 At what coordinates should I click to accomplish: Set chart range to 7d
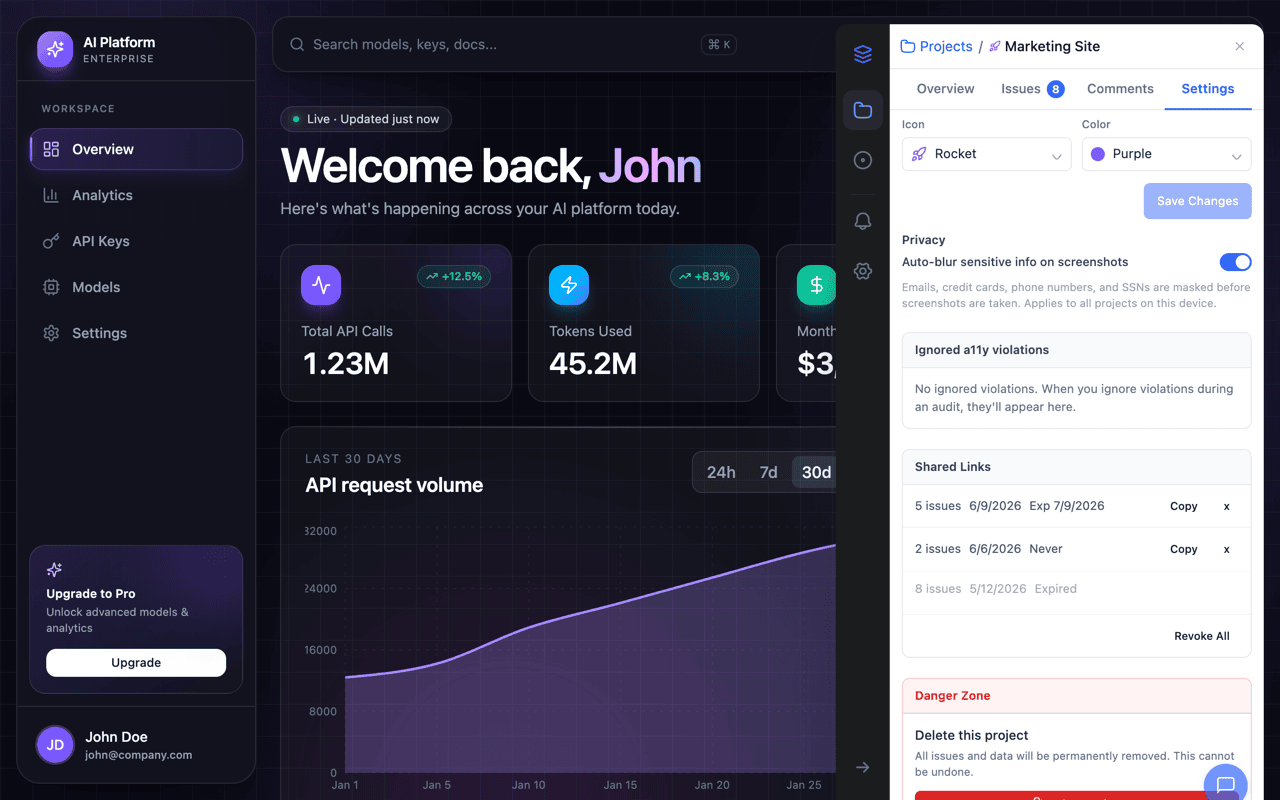(768, 472)
